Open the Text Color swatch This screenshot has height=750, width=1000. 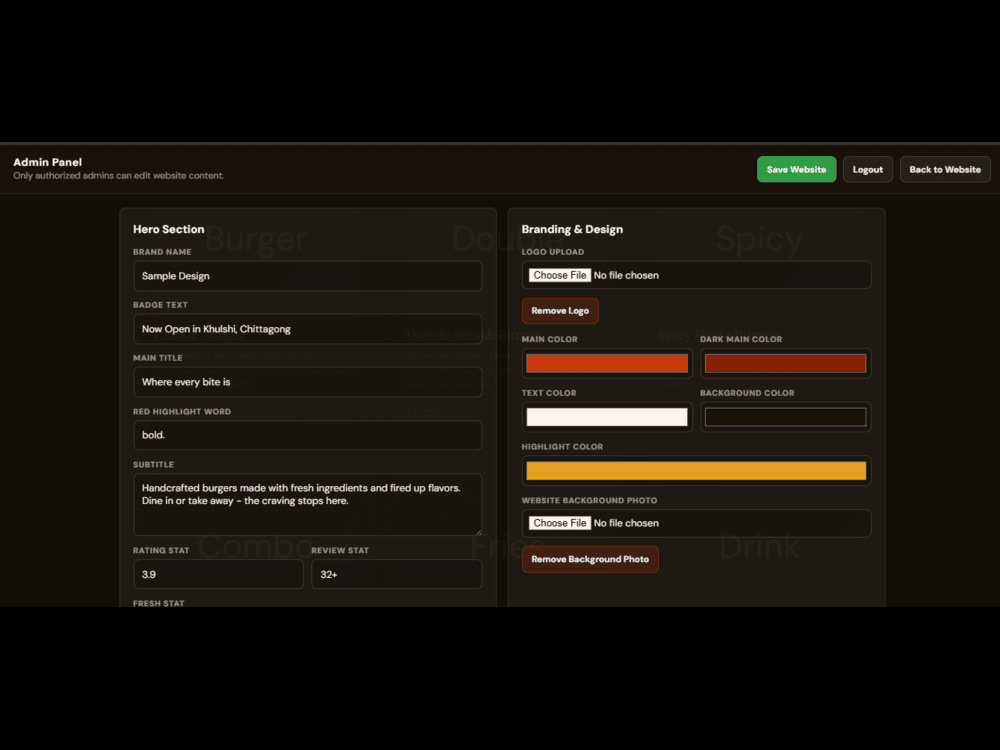coord(607,417)
